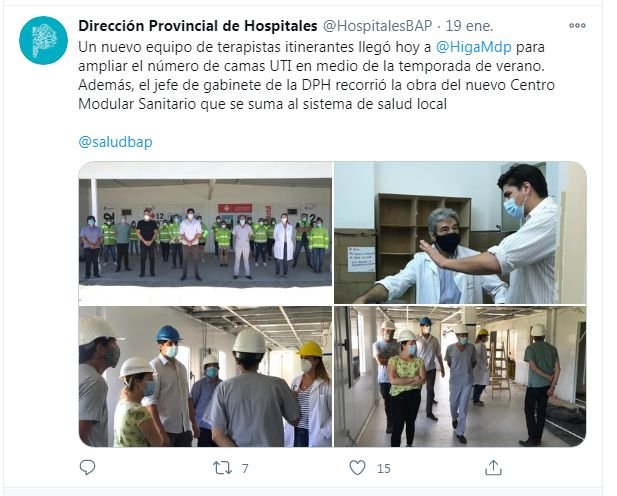
Task: Click the retweet count 7
Action: [245, 468]
